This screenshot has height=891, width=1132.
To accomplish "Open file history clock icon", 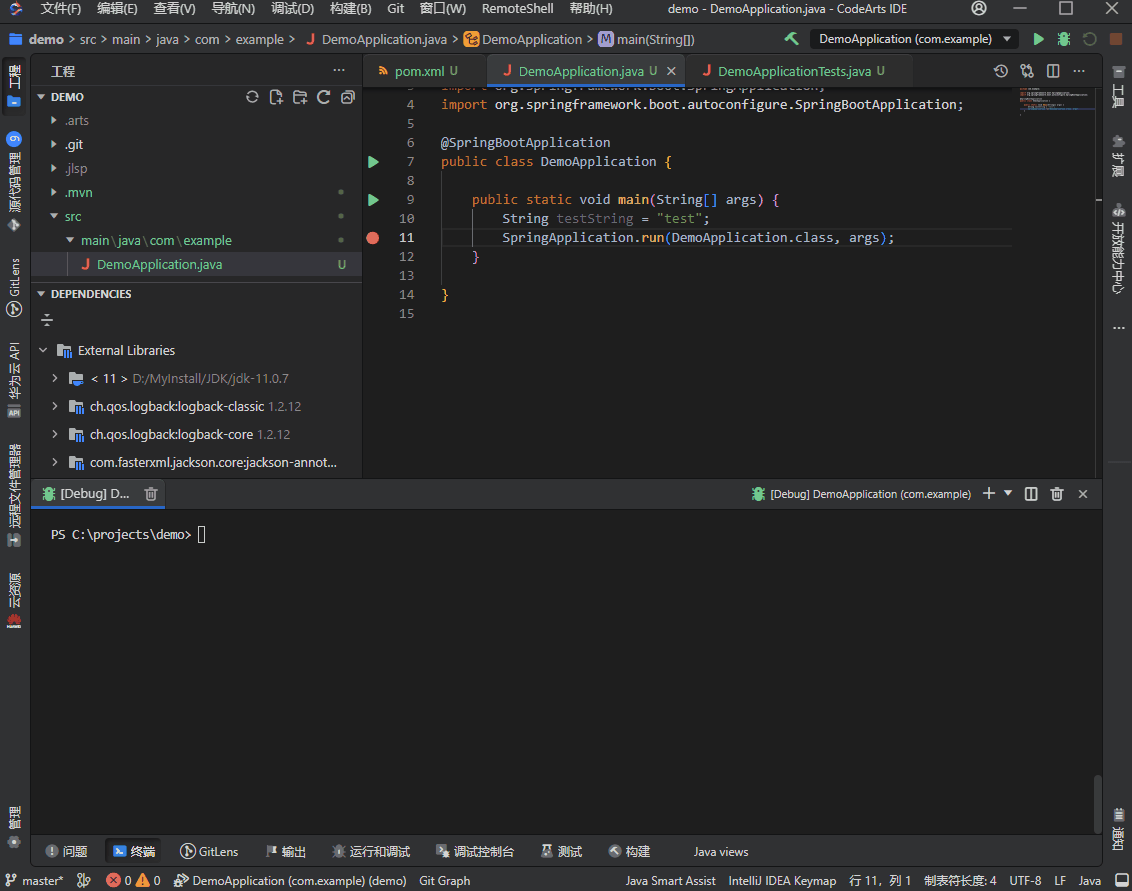I will pyautogui.click(x=1001, y=71).
